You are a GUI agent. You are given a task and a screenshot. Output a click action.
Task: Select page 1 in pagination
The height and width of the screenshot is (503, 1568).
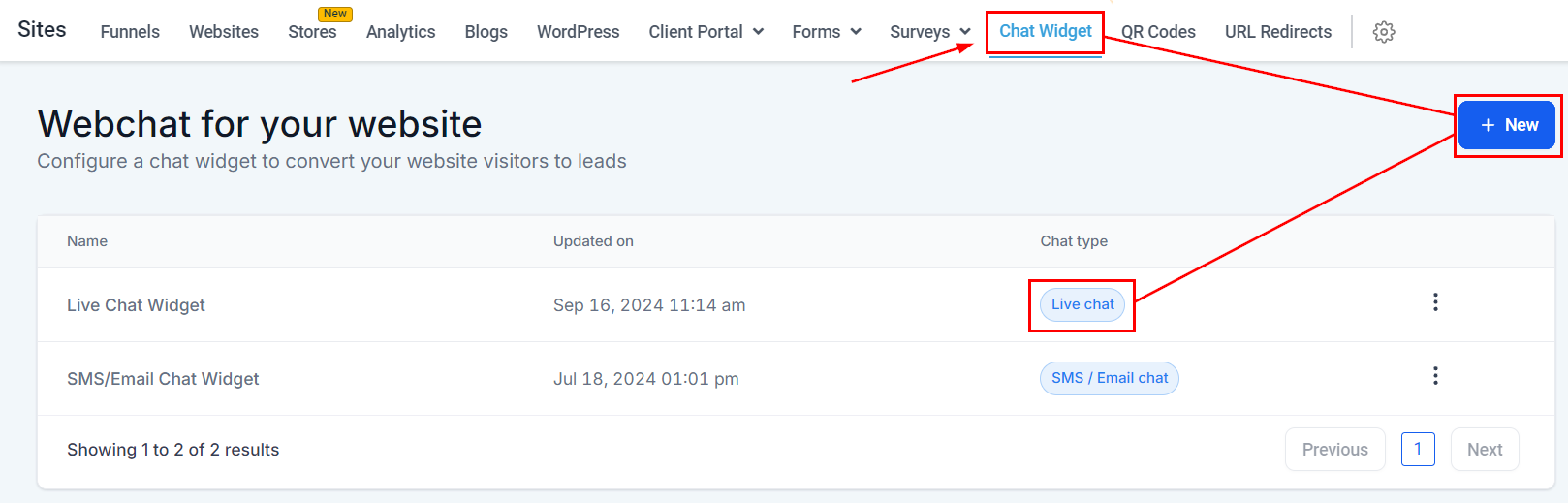[x=1418, y=449]
